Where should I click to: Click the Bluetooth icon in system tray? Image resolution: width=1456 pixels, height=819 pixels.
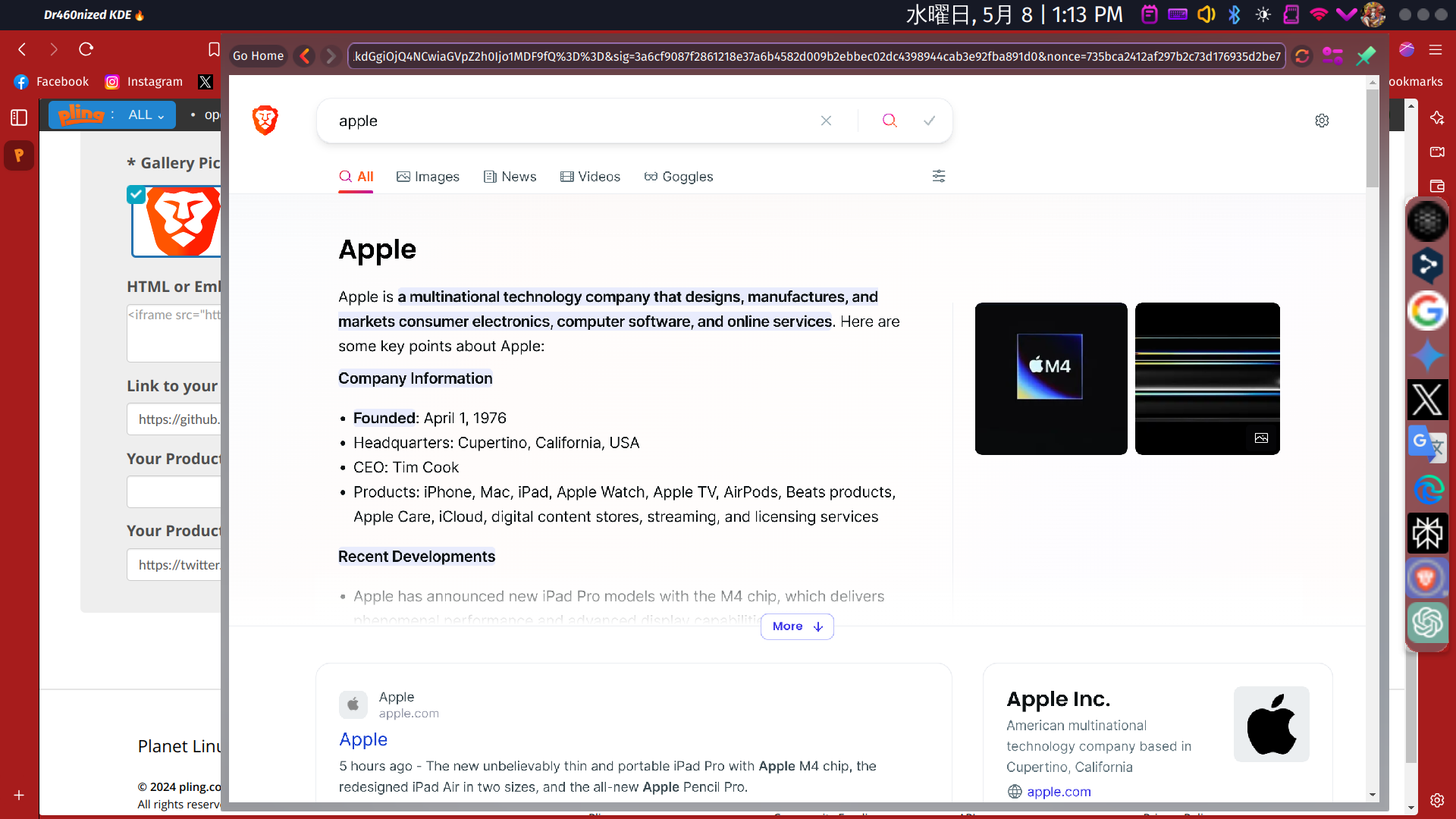(x=1235, y=14)
